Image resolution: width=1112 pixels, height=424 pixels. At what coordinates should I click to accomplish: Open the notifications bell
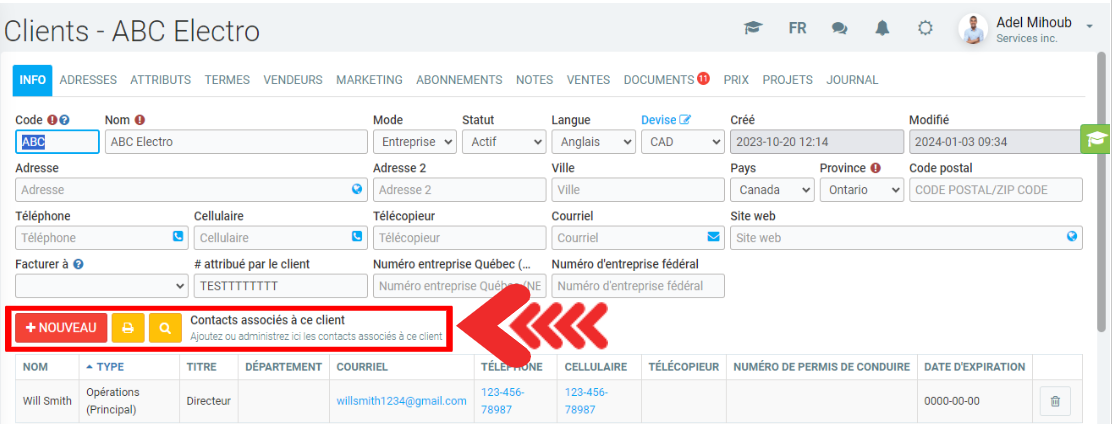pyautogui.click(x=882, y=28)
